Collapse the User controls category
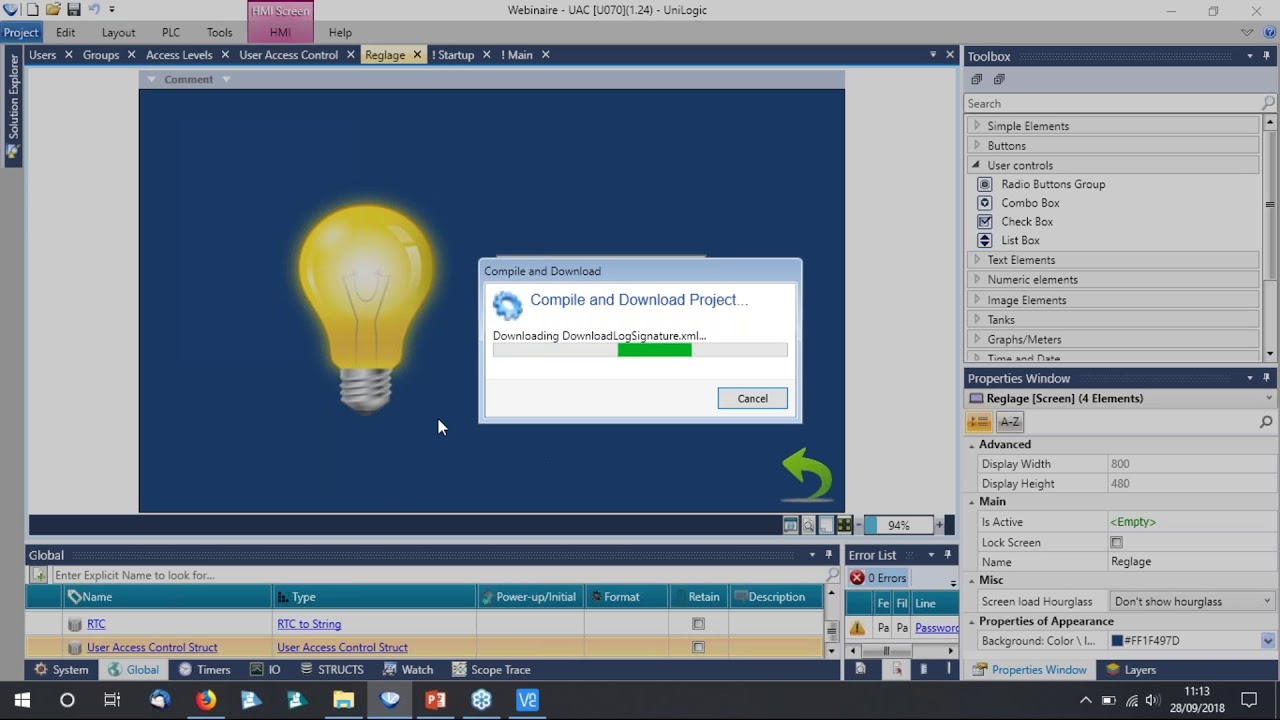Image resolution: width=1280 pixels, height=720 pixels. pos(976,165)
